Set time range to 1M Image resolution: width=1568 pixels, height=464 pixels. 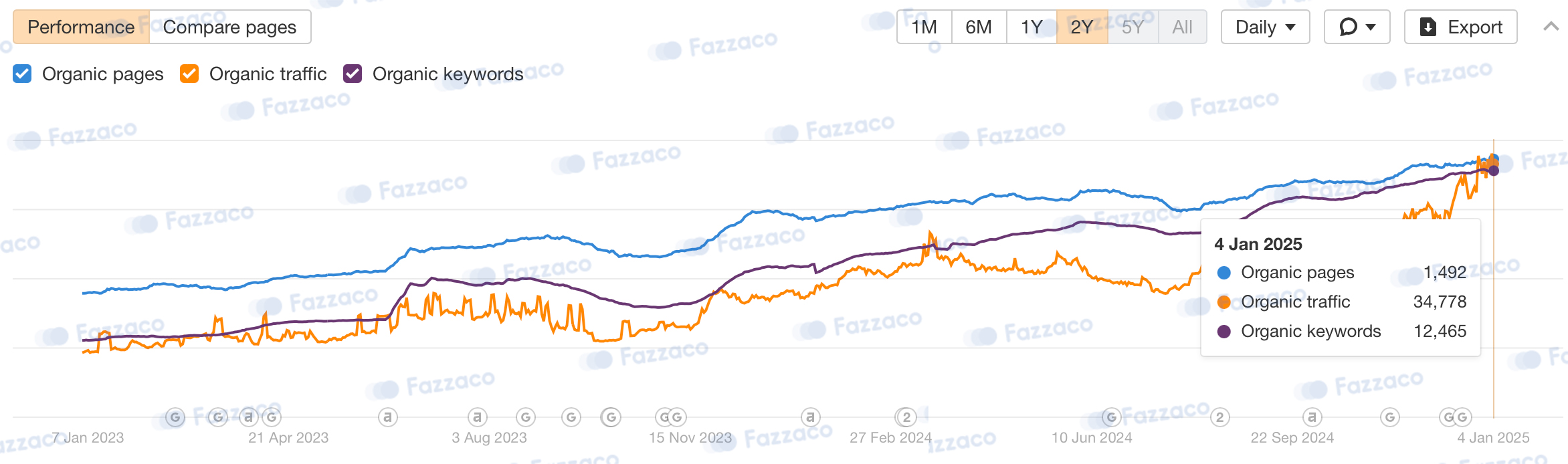point(924,27)
